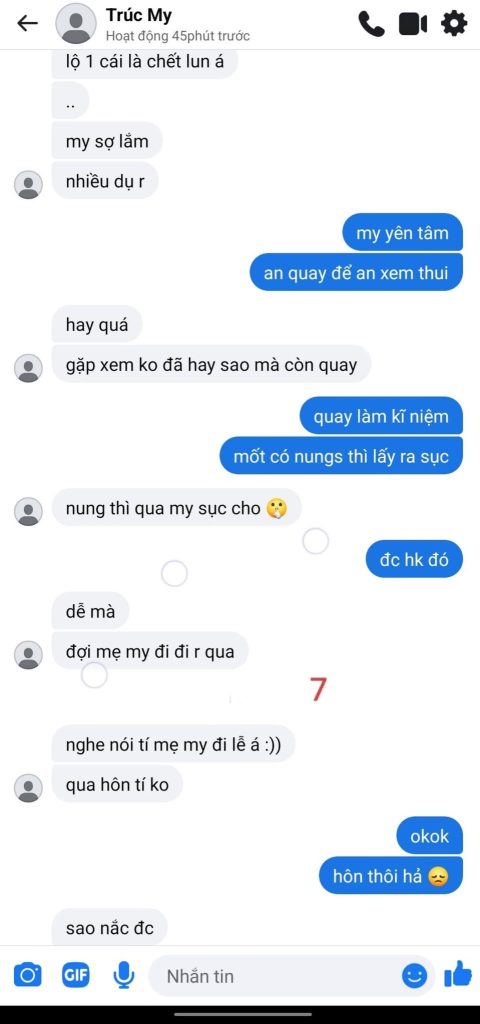
Task: Send a thumbs-up like
Action: point(458,975)
